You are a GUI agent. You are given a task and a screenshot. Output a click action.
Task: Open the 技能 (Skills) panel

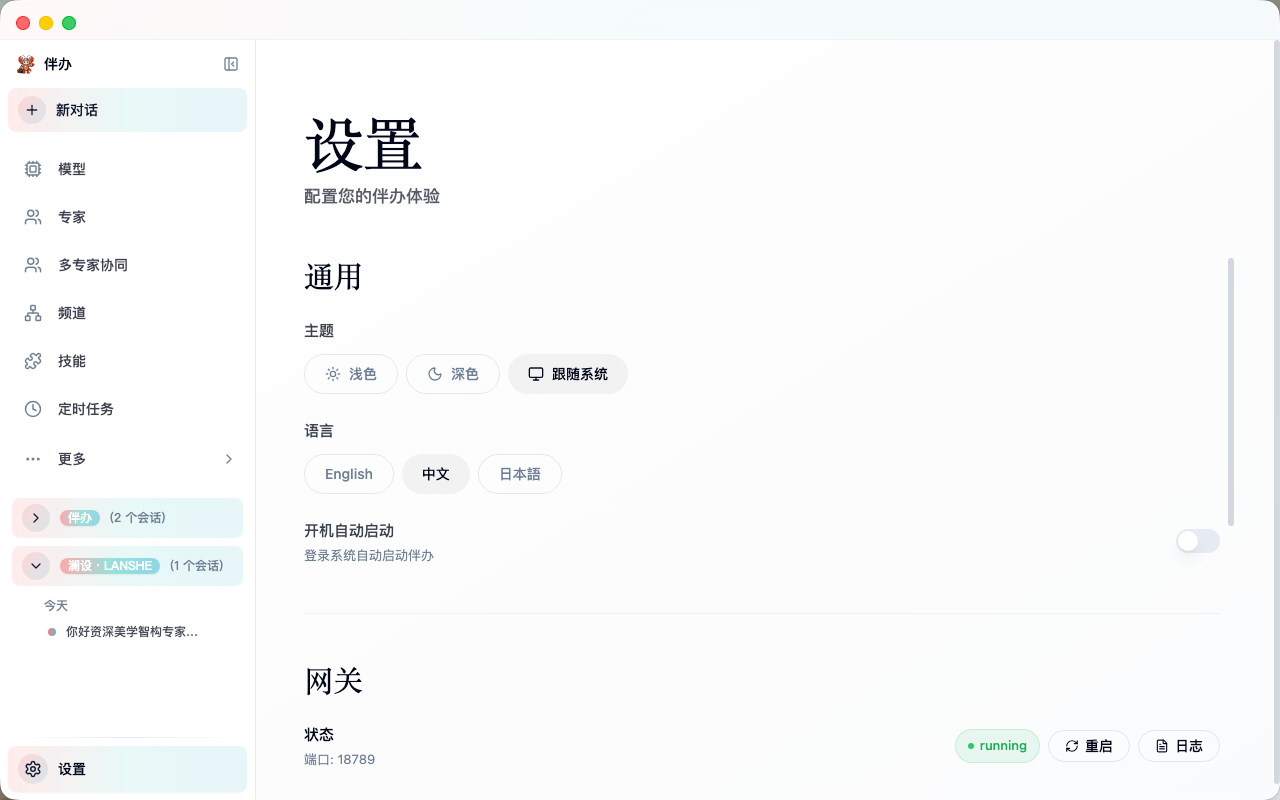point(72,361)
